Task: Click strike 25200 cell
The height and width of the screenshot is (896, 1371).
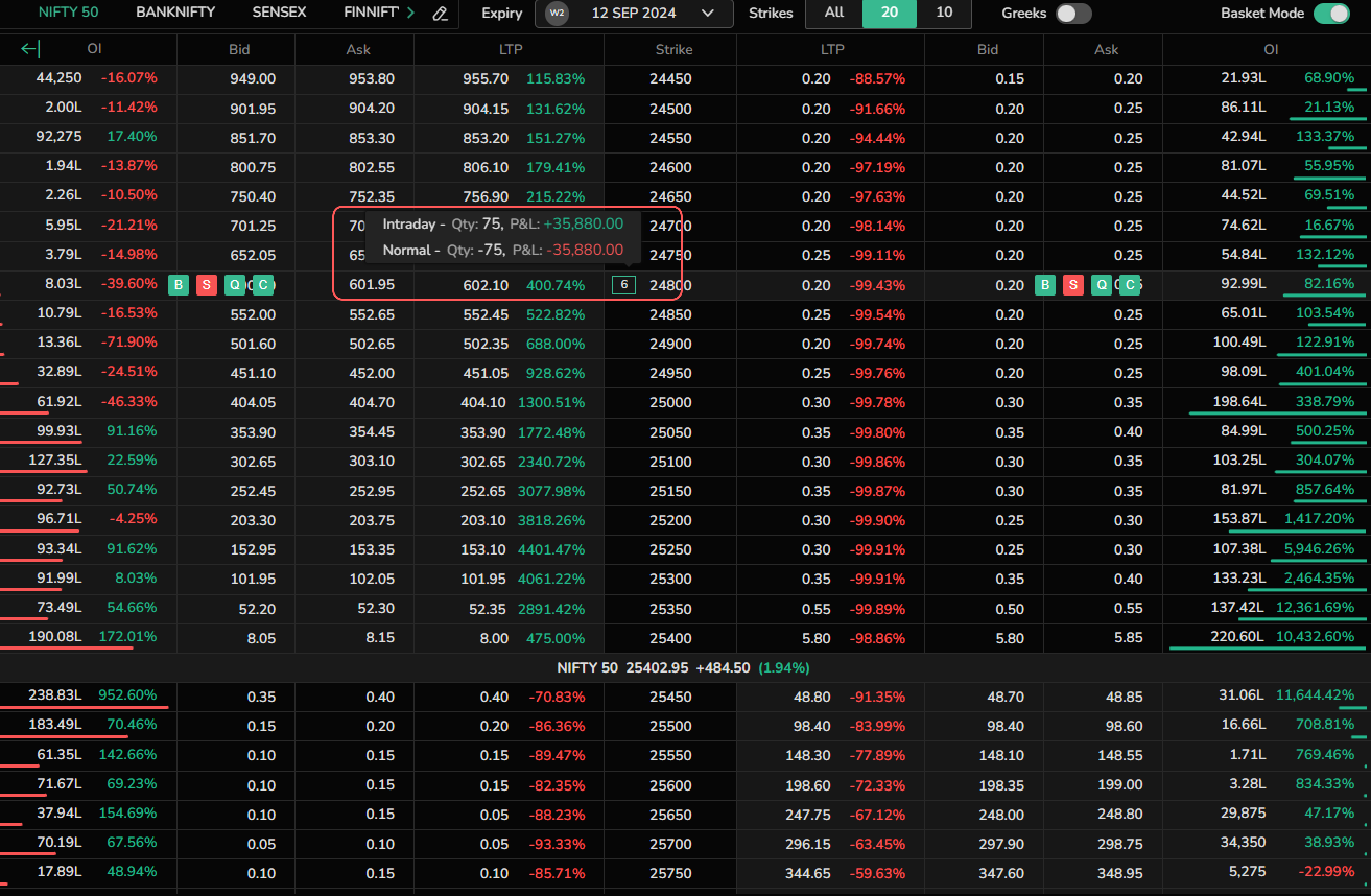Action: point(670,520)
